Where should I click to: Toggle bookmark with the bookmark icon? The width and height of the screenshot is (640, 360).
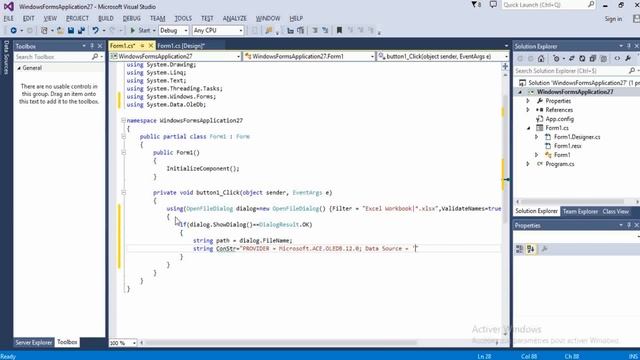pos(339,31)
